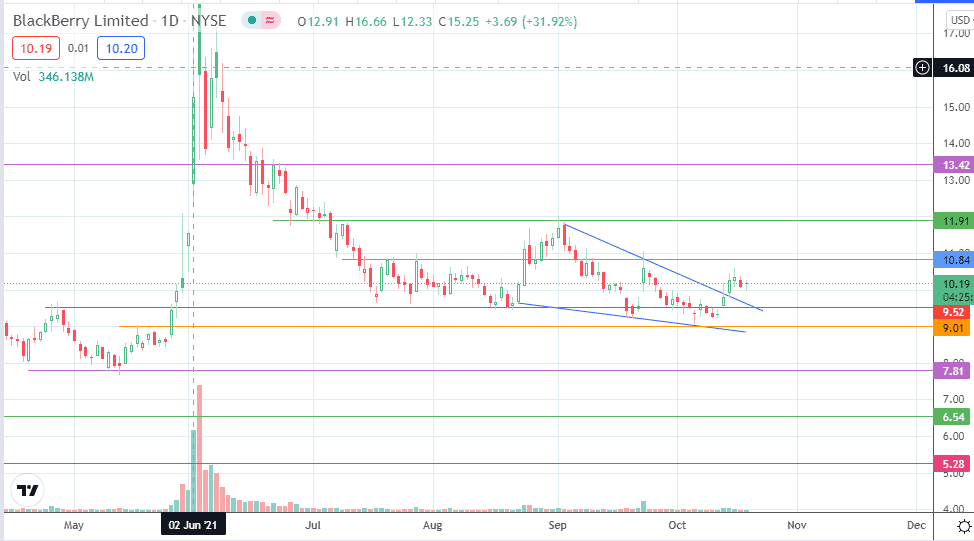Image resolution: width=974 pixels, height=541 pixels.
Task: Click the plus icon beside 16.08 price
Action: click(922, 68)
